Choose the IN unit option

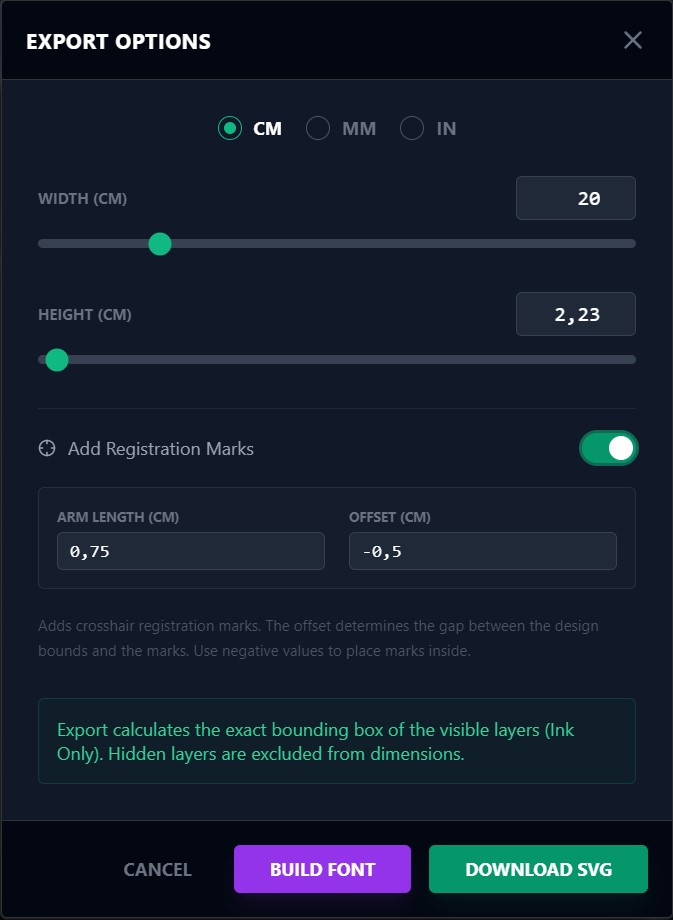(412, 128)
